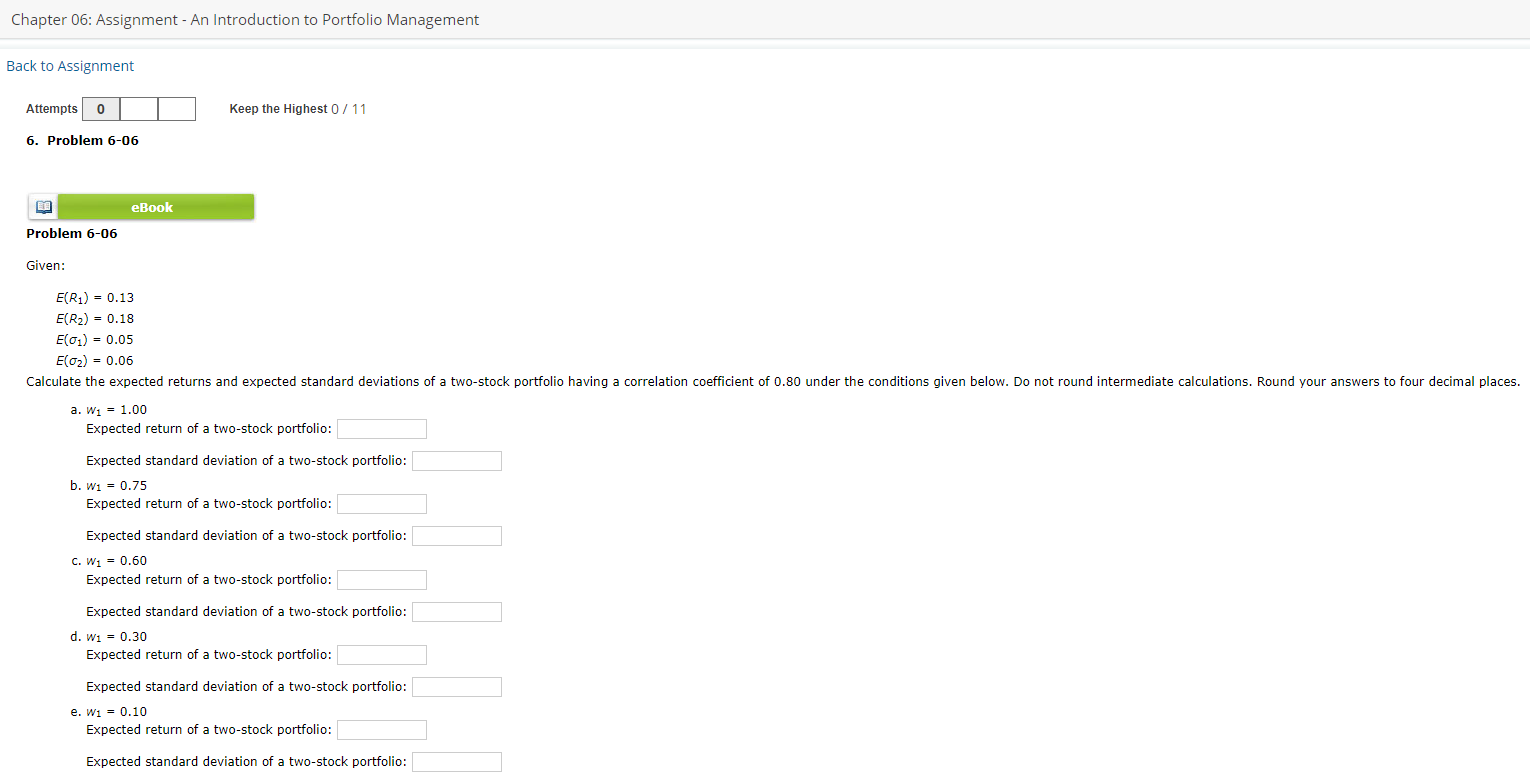Click the Back to Assignment link
The height and width of the screenshot is (777, 1530).
[x=69, y=65]
